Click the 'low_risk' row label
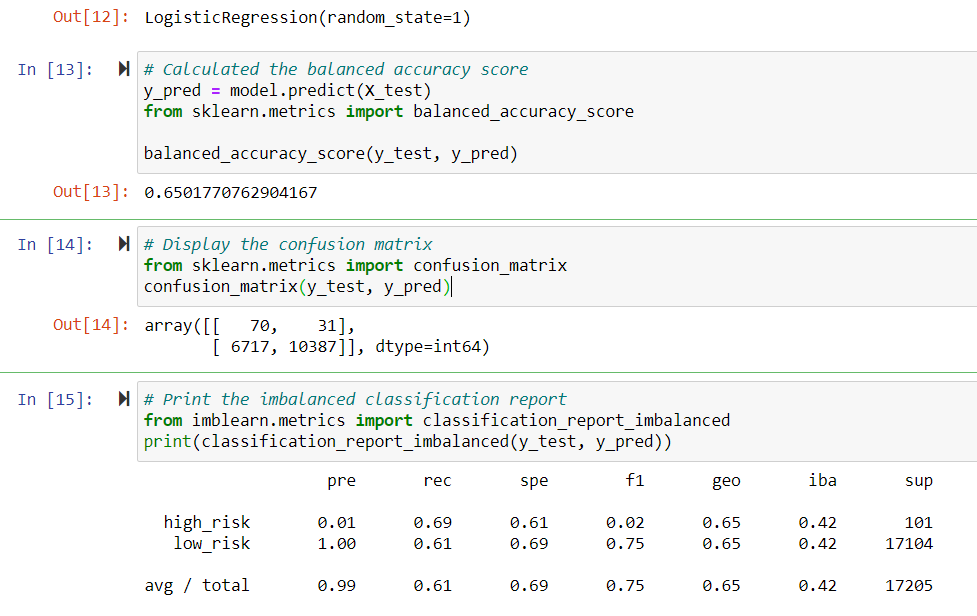This screenshot has height=616, width=977. coord(212,543)
